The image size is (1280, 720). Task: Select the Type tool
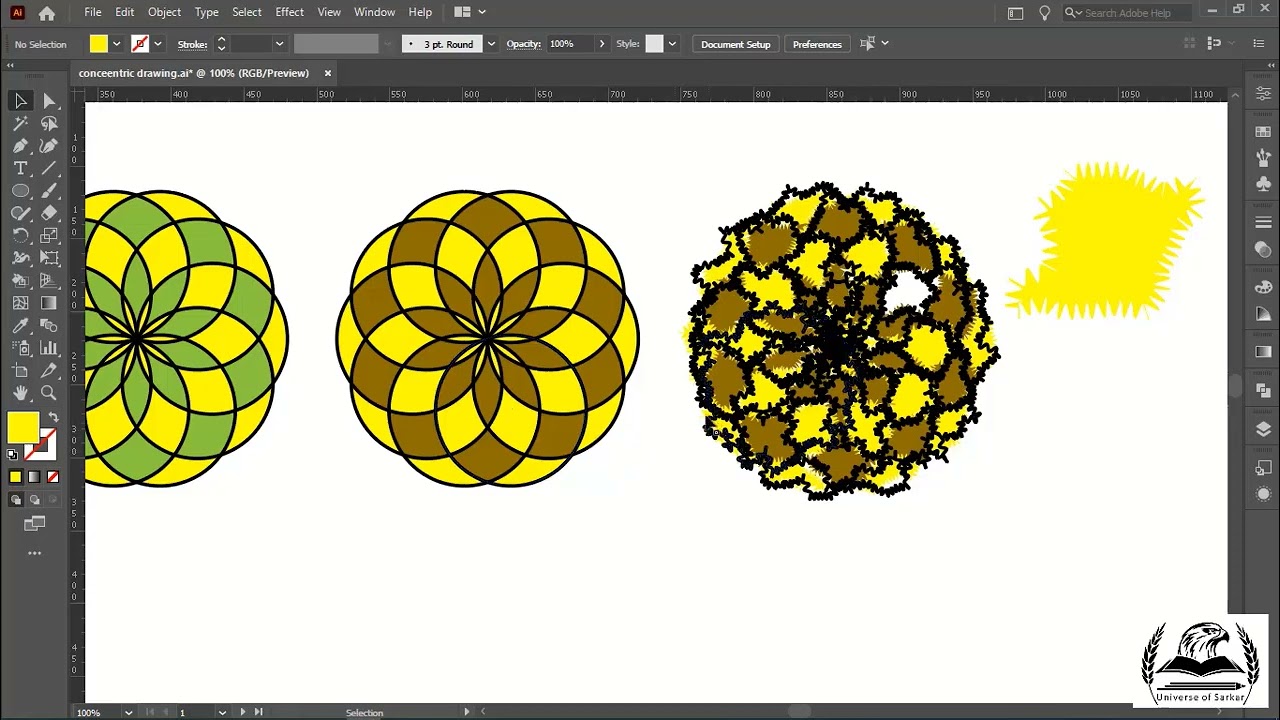pos(20,168)
